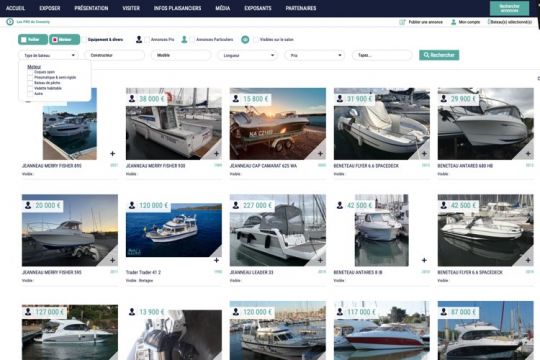Screen dimensions: 540x360
Task: Open the Prix dropdown
Action: coord(315,55)
